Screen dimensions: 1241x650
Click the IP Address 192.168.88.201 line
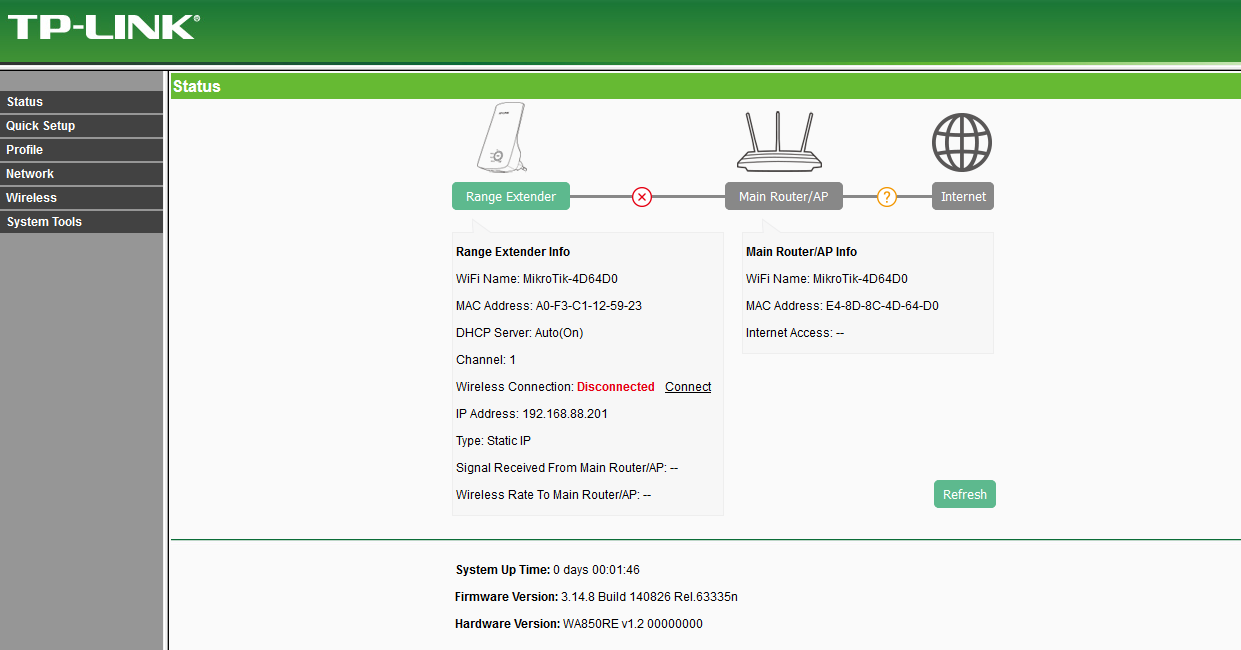pos(532,414)
